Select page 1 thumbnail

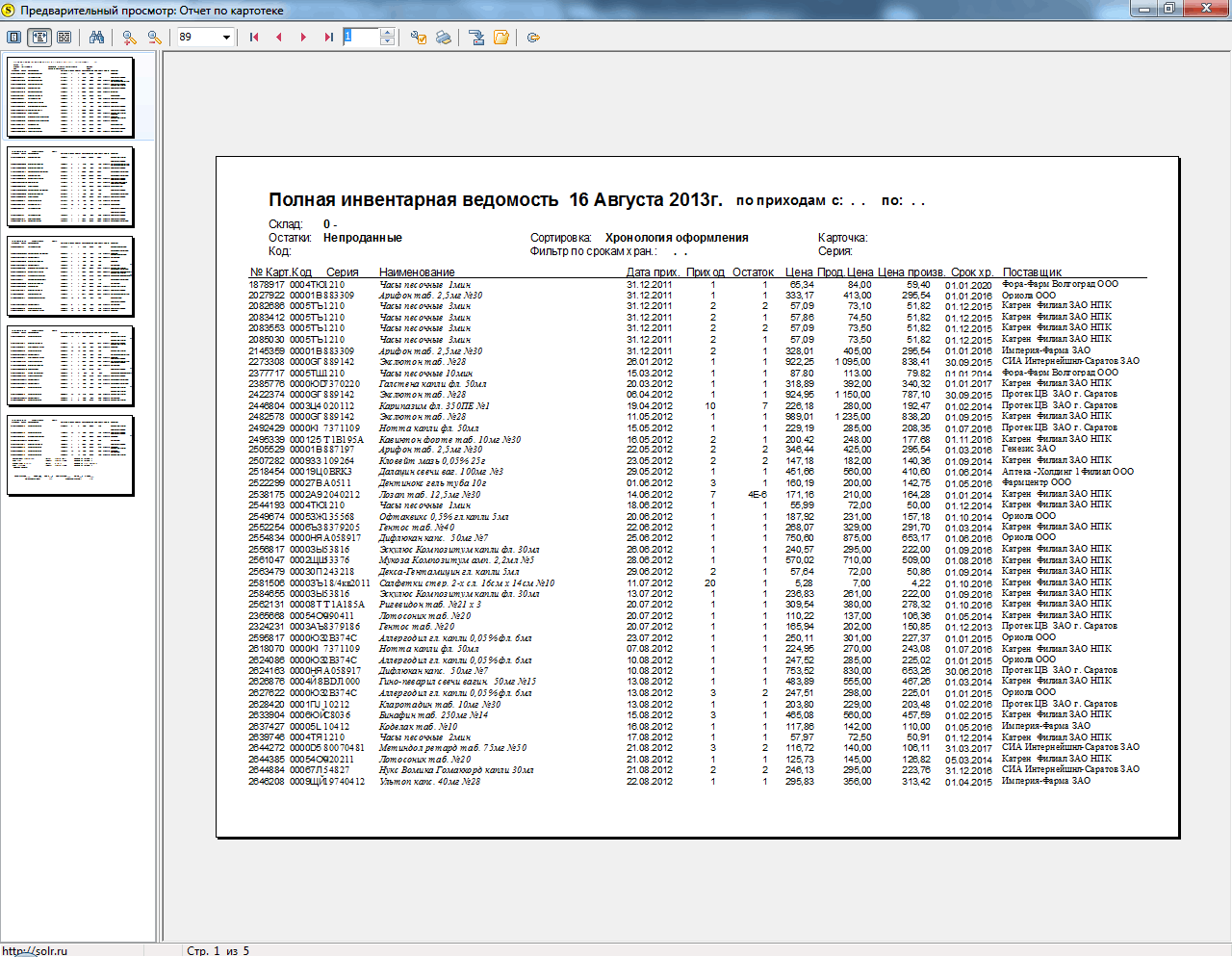tap(70, 97)
